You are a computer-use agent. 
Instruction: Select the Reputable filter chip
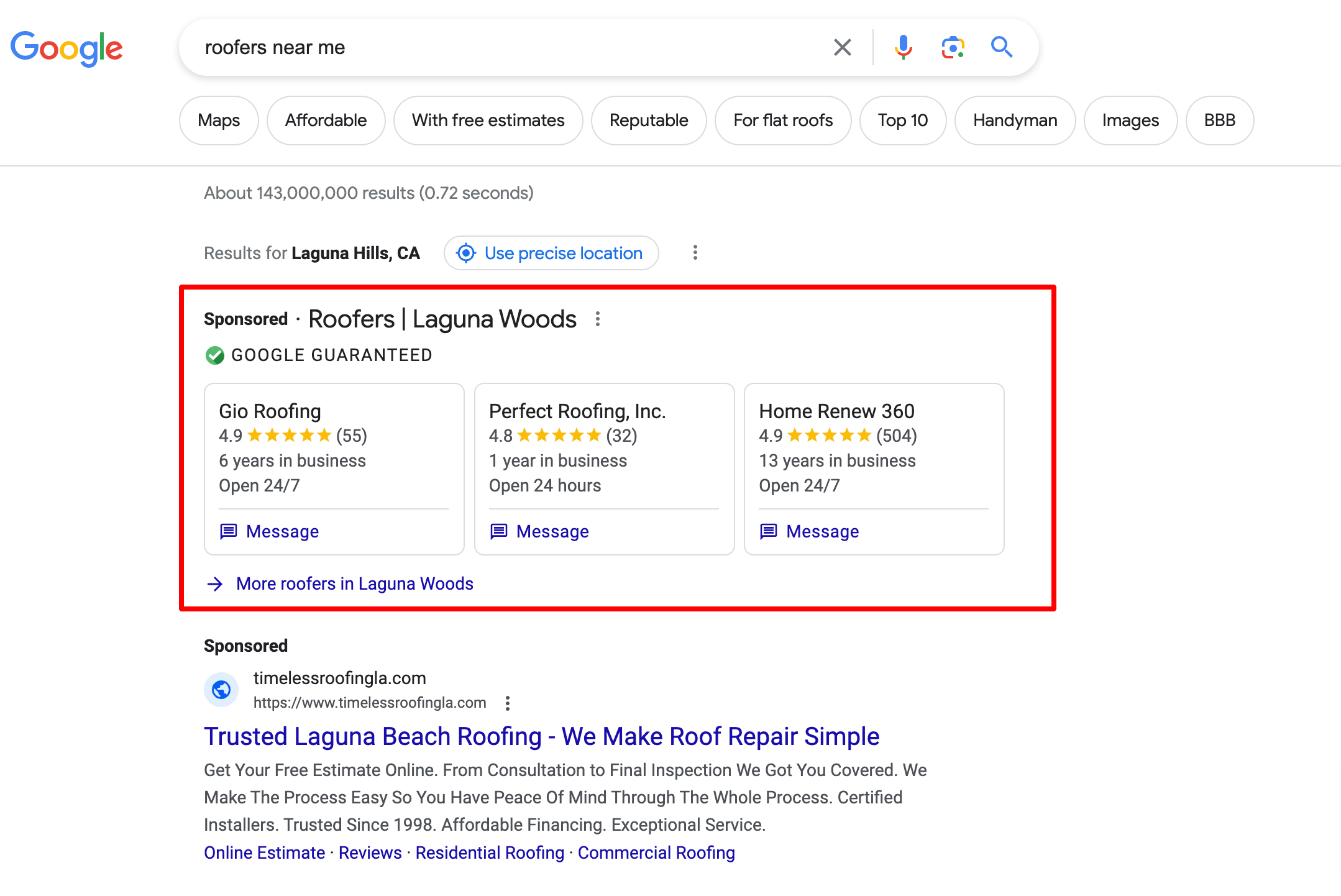(x=649, y=120)
